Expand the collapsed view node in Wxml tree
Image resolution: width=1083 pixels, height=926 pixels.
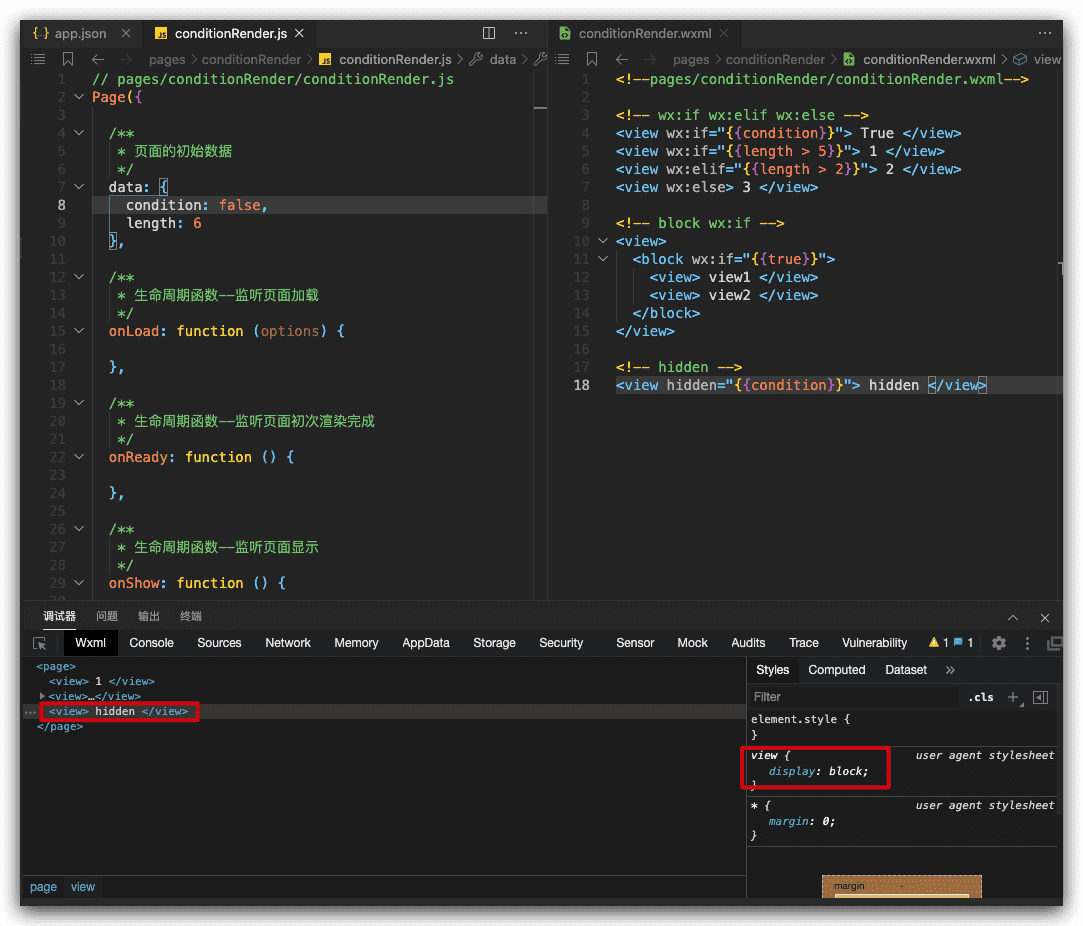click(x=42, y=696)
